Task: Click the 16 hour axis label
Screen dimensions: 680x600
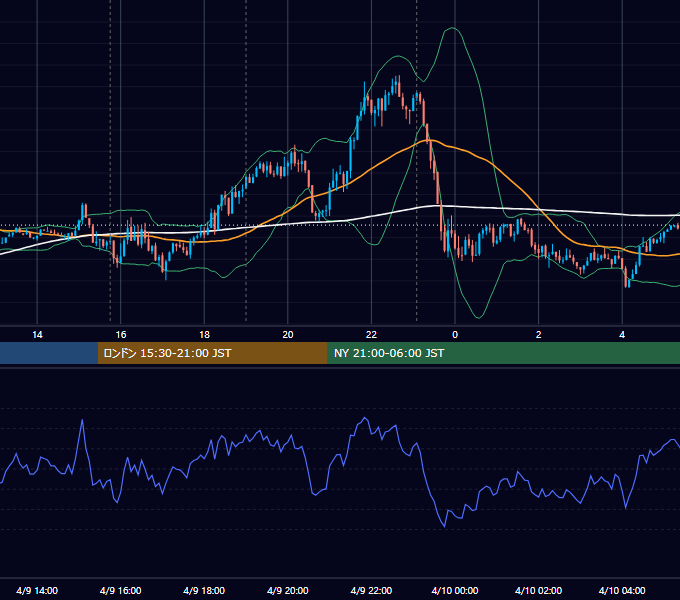Action: point(121,335)
